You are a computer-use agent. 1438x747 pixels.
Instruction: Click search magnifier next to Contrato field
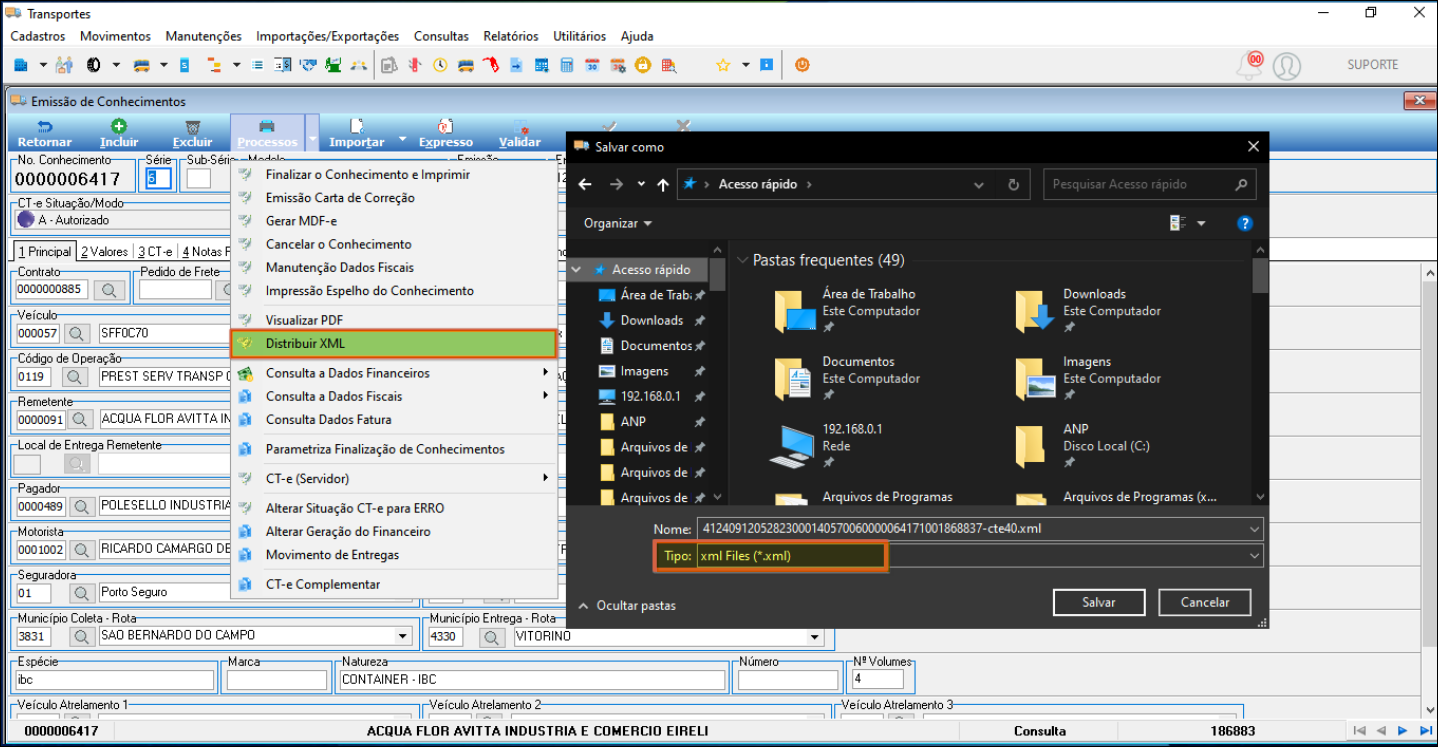pos(109,290)
